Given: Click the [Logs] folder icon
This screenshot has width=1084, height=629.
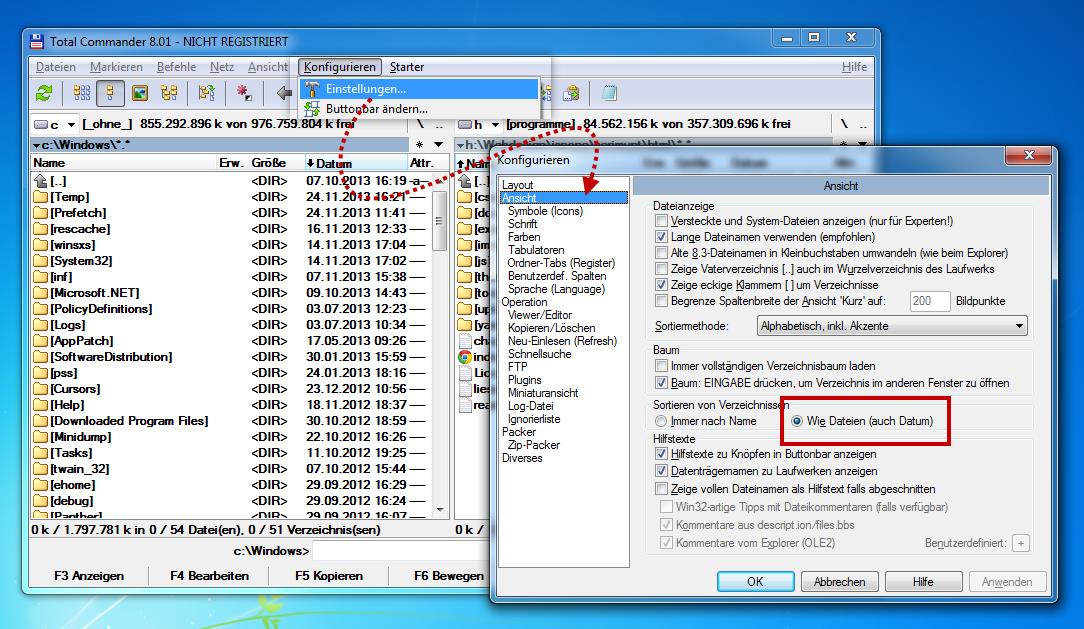Looking at the screenshot, I should pos(41,325).
